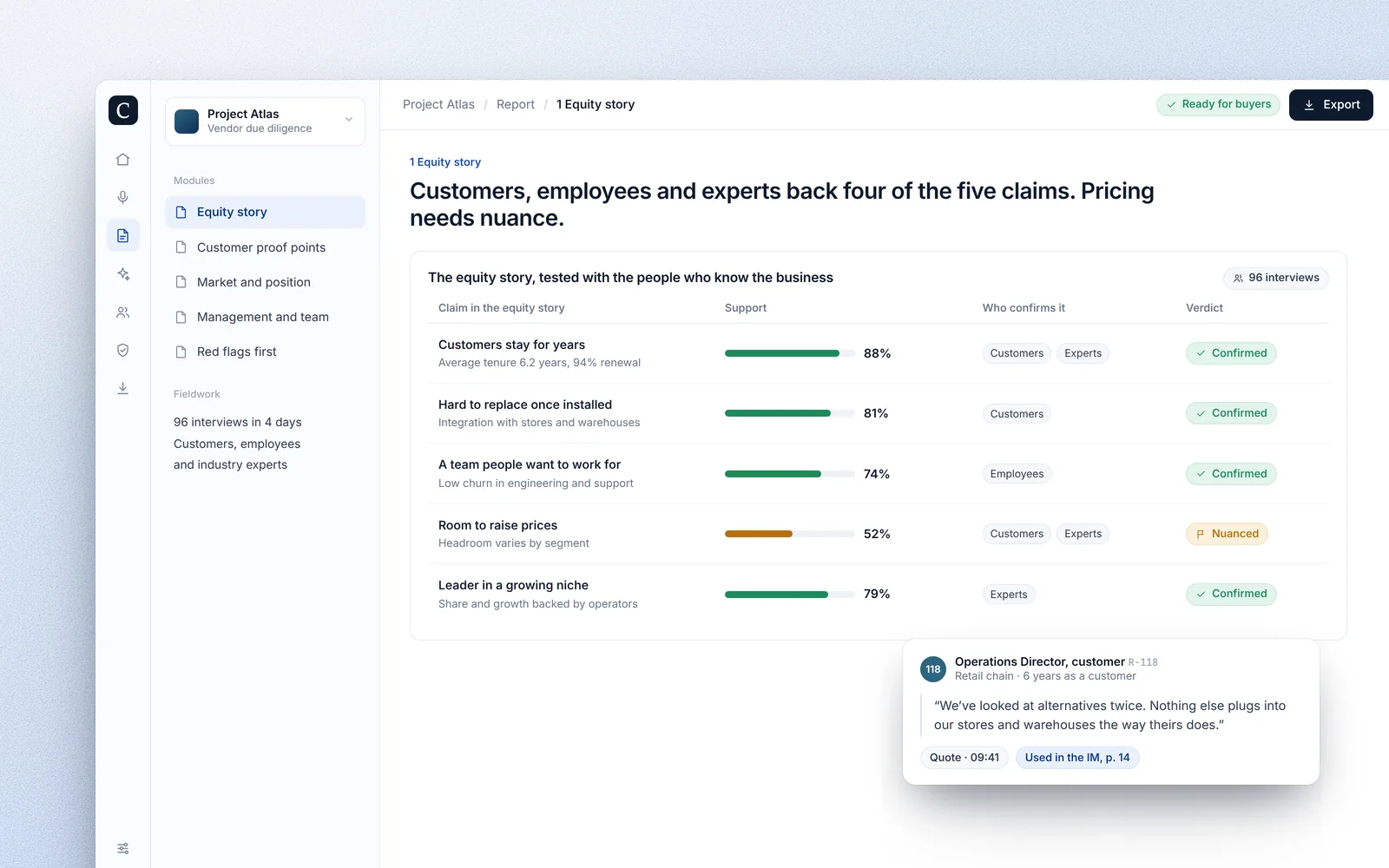Click the Room to raise prices claim
This screenshot has height=868, width=1389.
497,525
